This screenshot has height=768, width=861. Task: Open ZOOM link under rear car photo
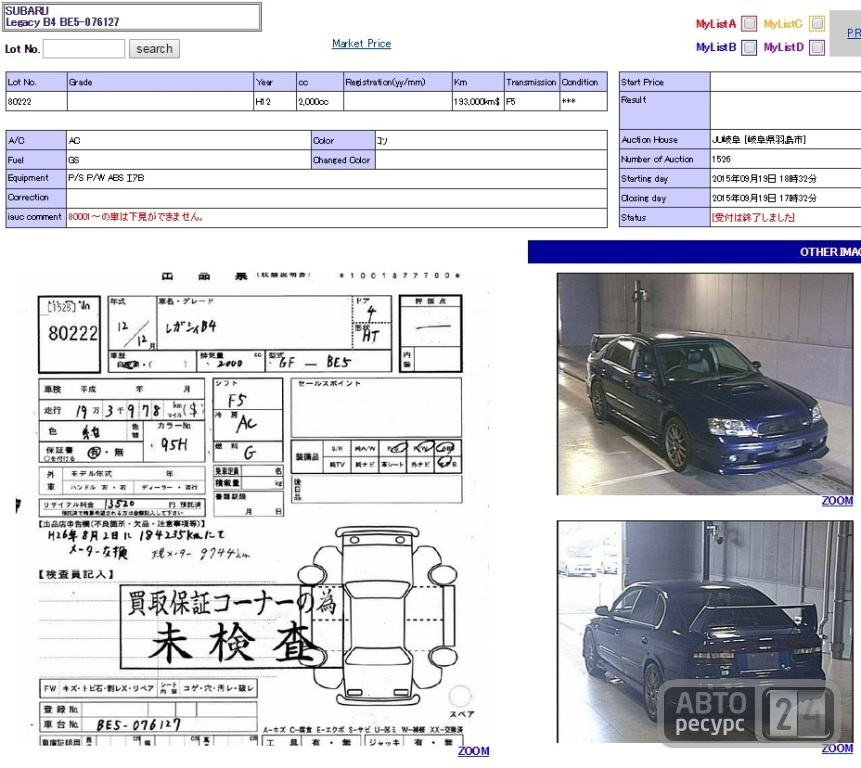[x=837, y=748]
